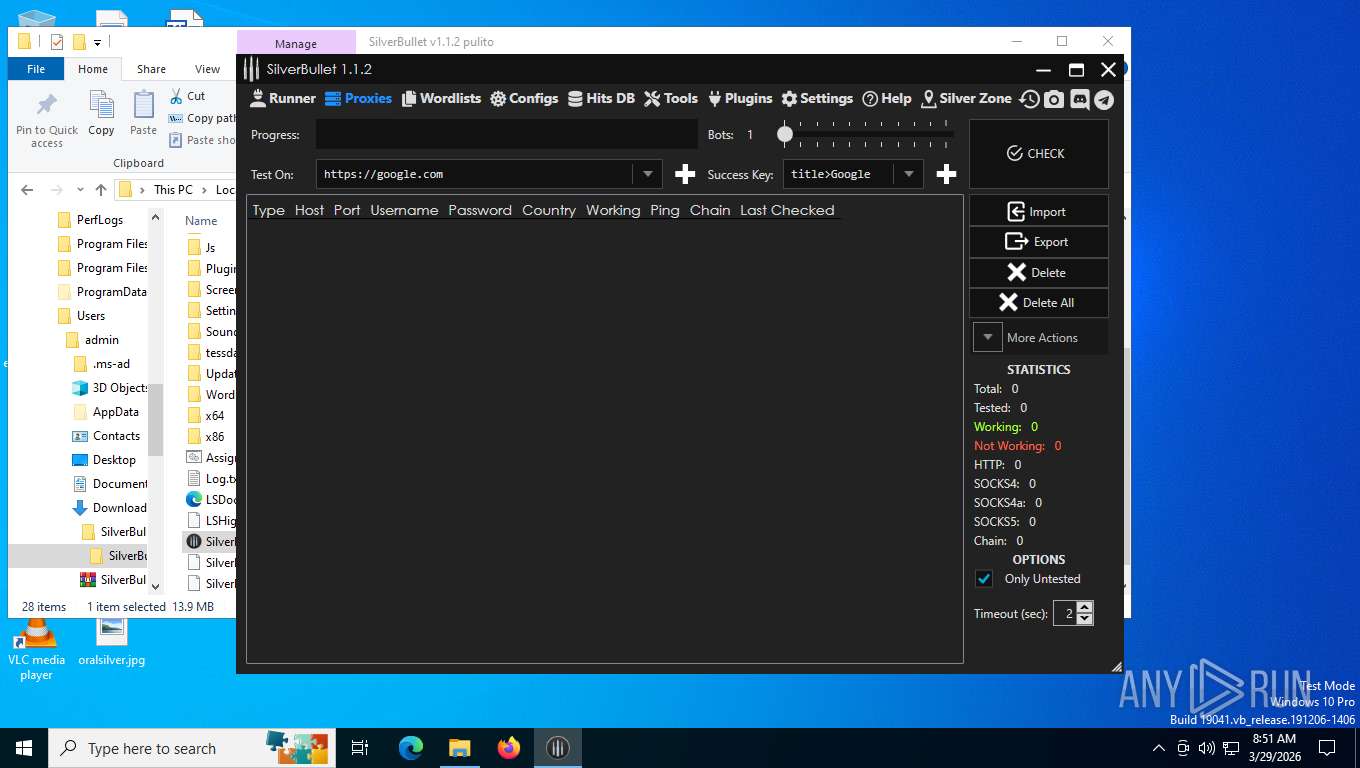1360x768 pixels.
Task: Open the Discord icon link
Action: point(1079,99)
